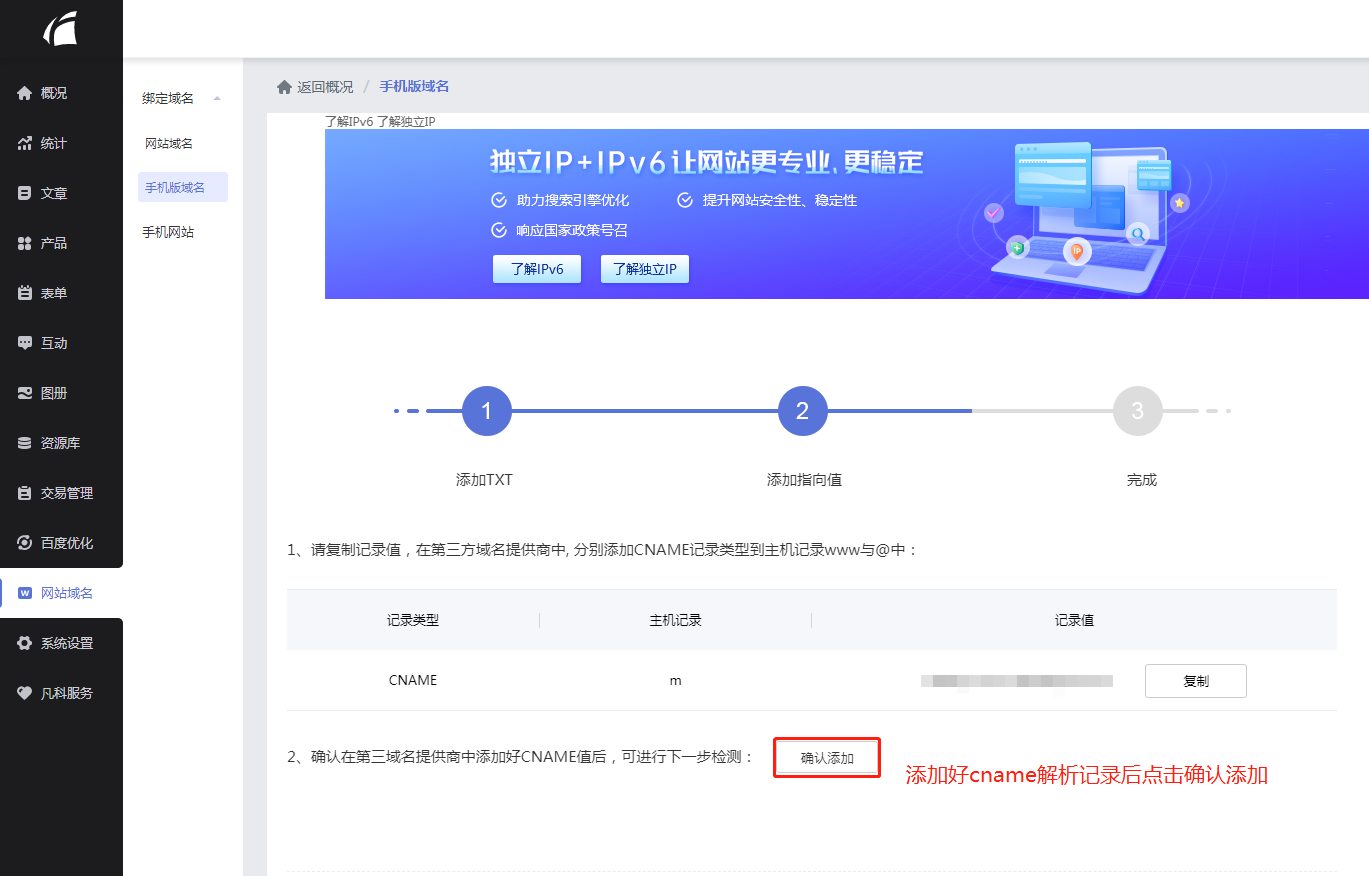
Task: Switch to the 网站域名 submenu item
Action: click(x=167, y=142)
